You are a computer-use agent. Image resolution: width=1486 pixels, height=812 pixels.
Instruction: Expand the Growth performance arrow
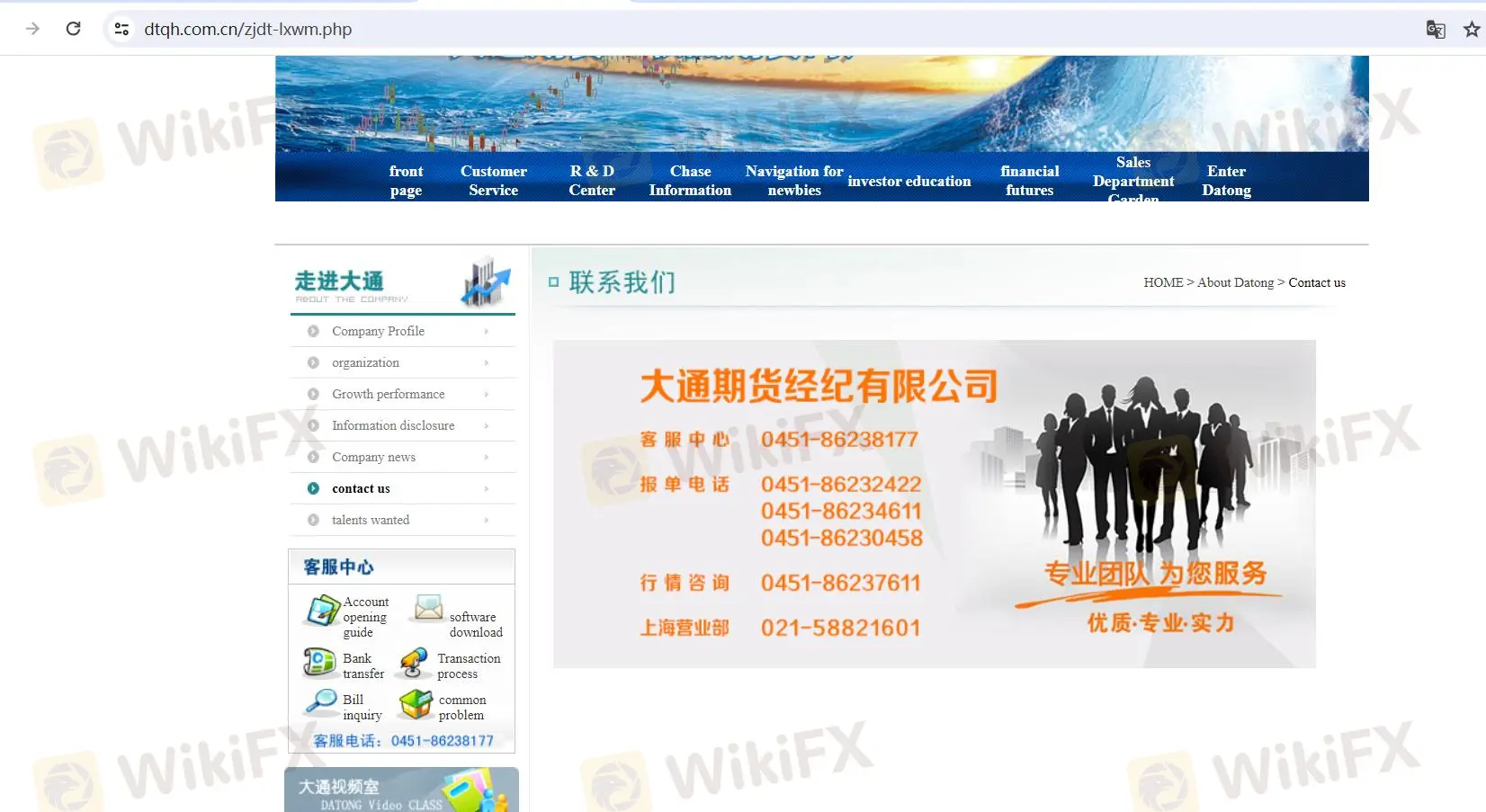[x=487, y=395]
